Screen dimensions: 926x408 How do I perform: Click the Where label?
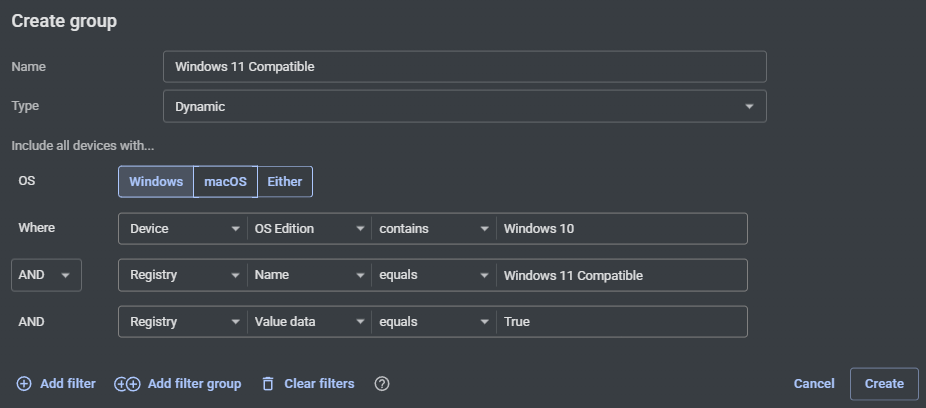[37, 228]
